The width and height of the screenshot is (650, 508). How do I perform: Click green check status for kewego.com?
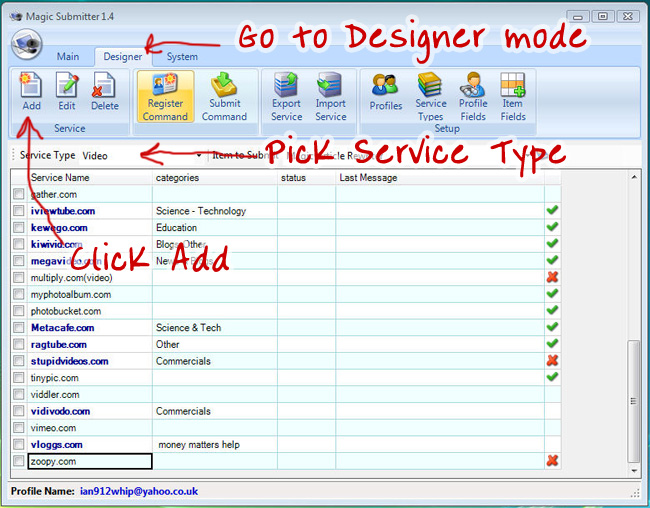[552, 227]
